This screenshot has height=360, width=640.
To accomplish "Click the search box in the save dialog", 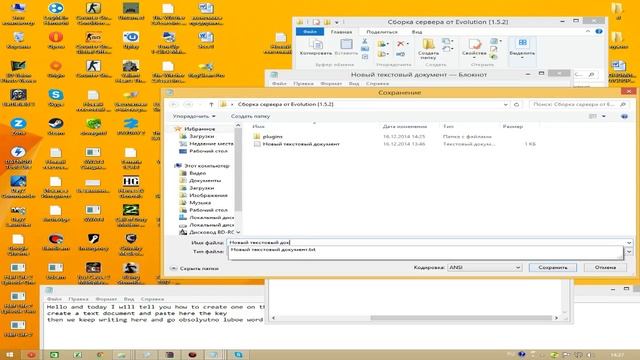I will (x=578, y=104).
